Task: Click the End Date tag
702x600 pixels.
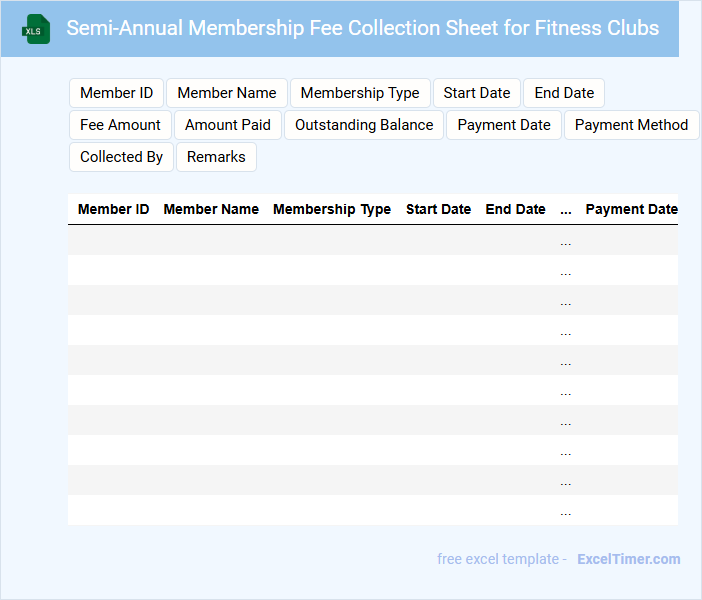Action: (564, 93)
